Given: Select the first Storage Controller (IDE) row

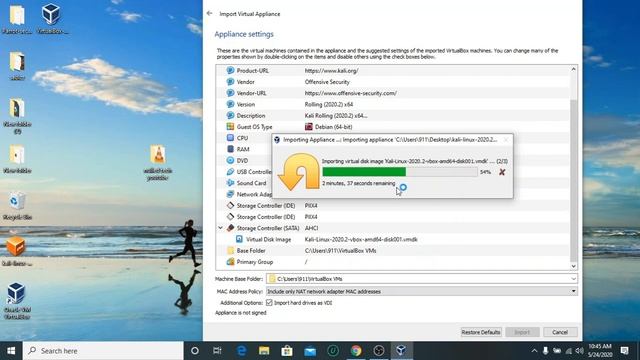Looking at the screenshot, I should pyautogui.click(x=393, y=206).
